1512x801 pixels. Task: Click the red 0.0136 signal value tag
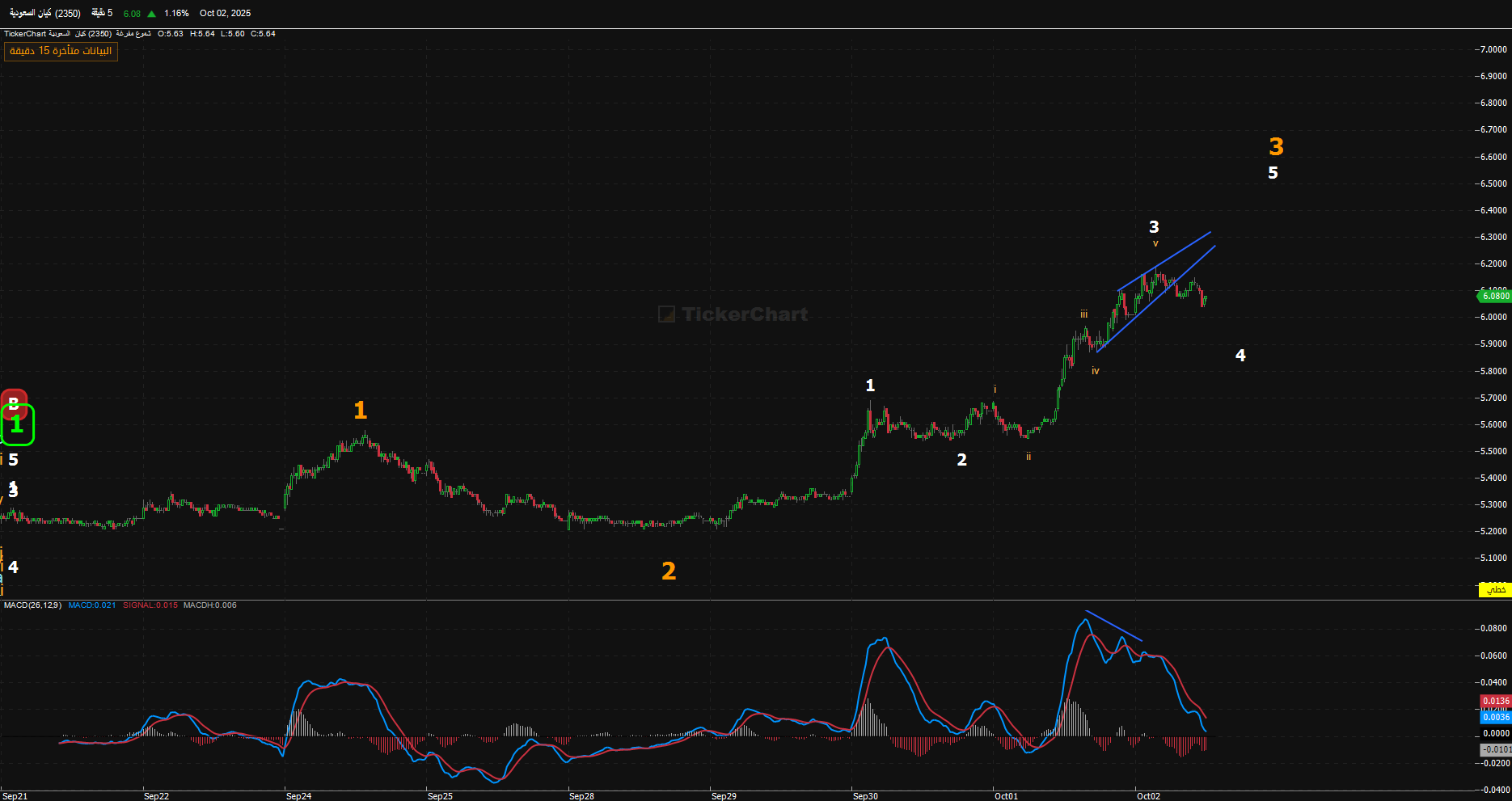coord(1495,702)
